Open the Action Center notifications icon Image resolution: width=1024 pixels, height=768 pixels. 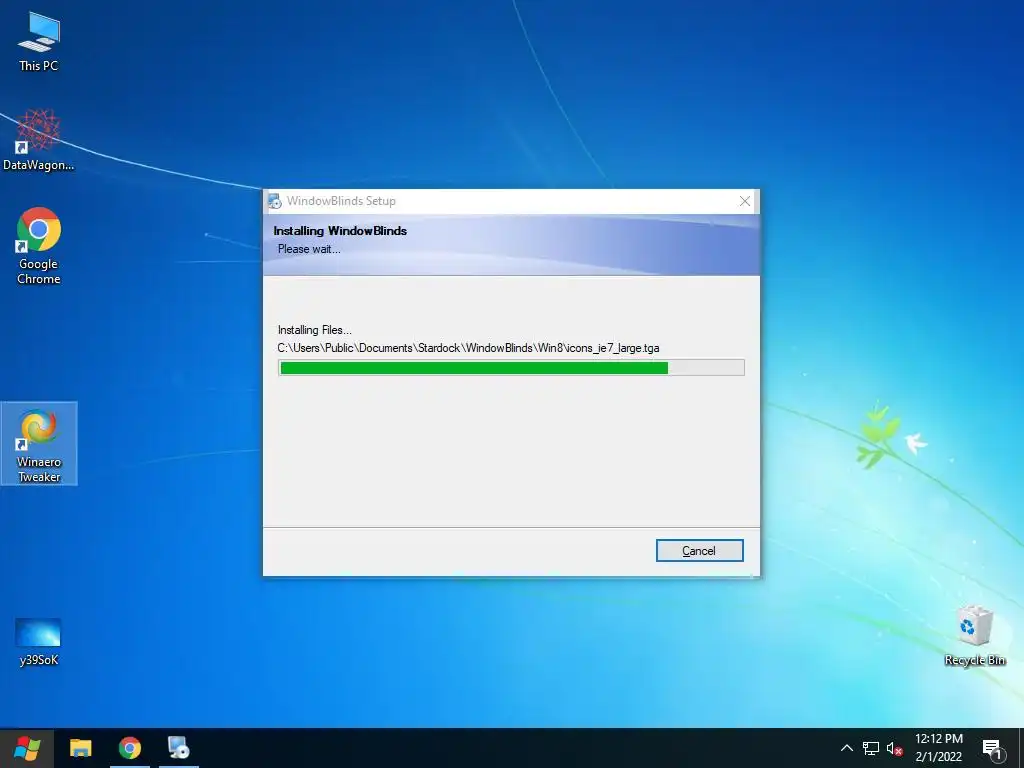[x=993, y=749]
